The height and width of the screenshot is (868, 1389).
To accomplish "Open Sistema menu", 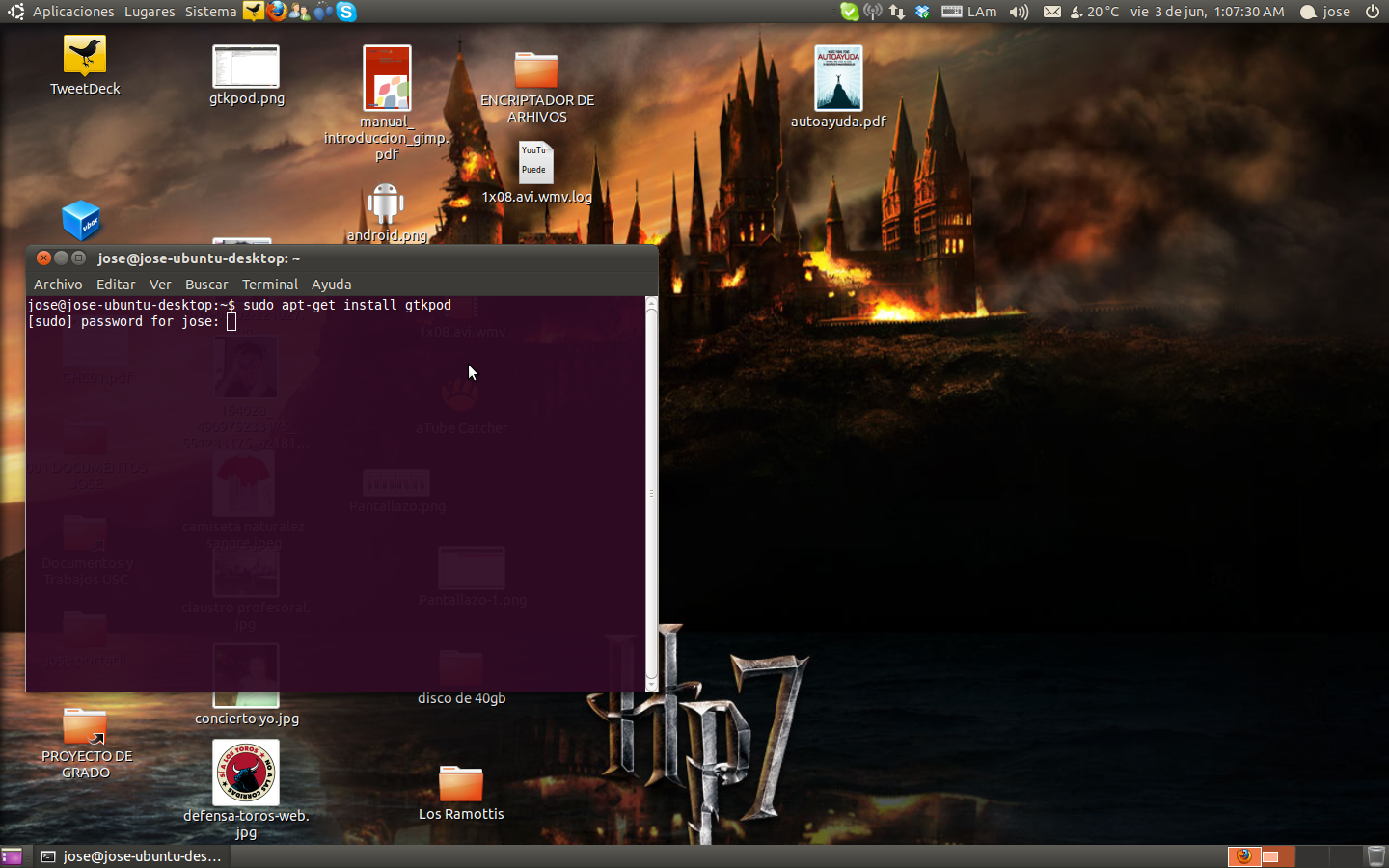I will coord(210,12).
